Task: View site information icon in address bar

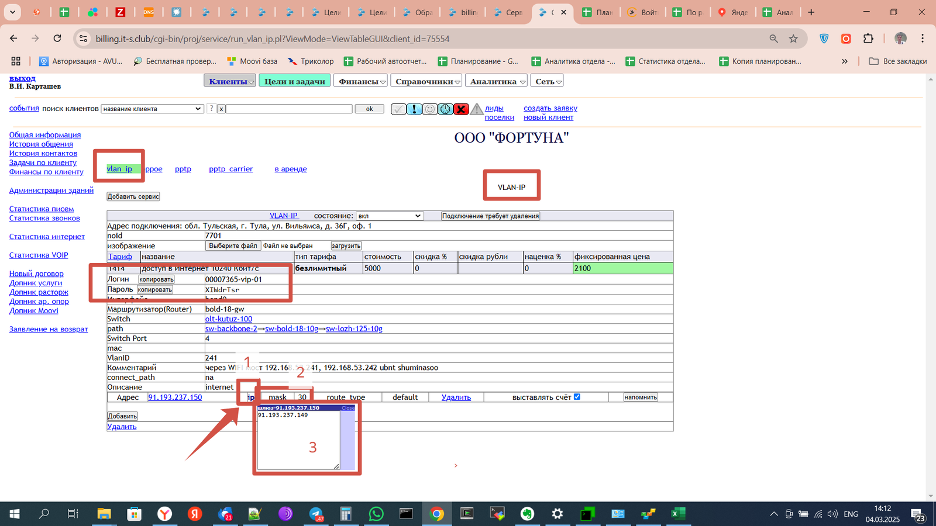Action: coord(84,38)
